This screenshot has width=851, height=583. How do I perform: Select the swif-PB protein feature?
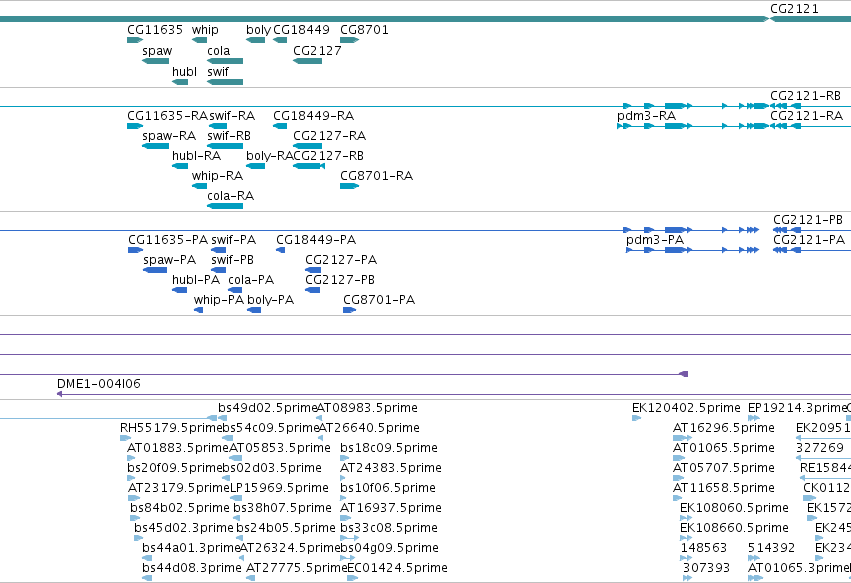pos(218,270)
